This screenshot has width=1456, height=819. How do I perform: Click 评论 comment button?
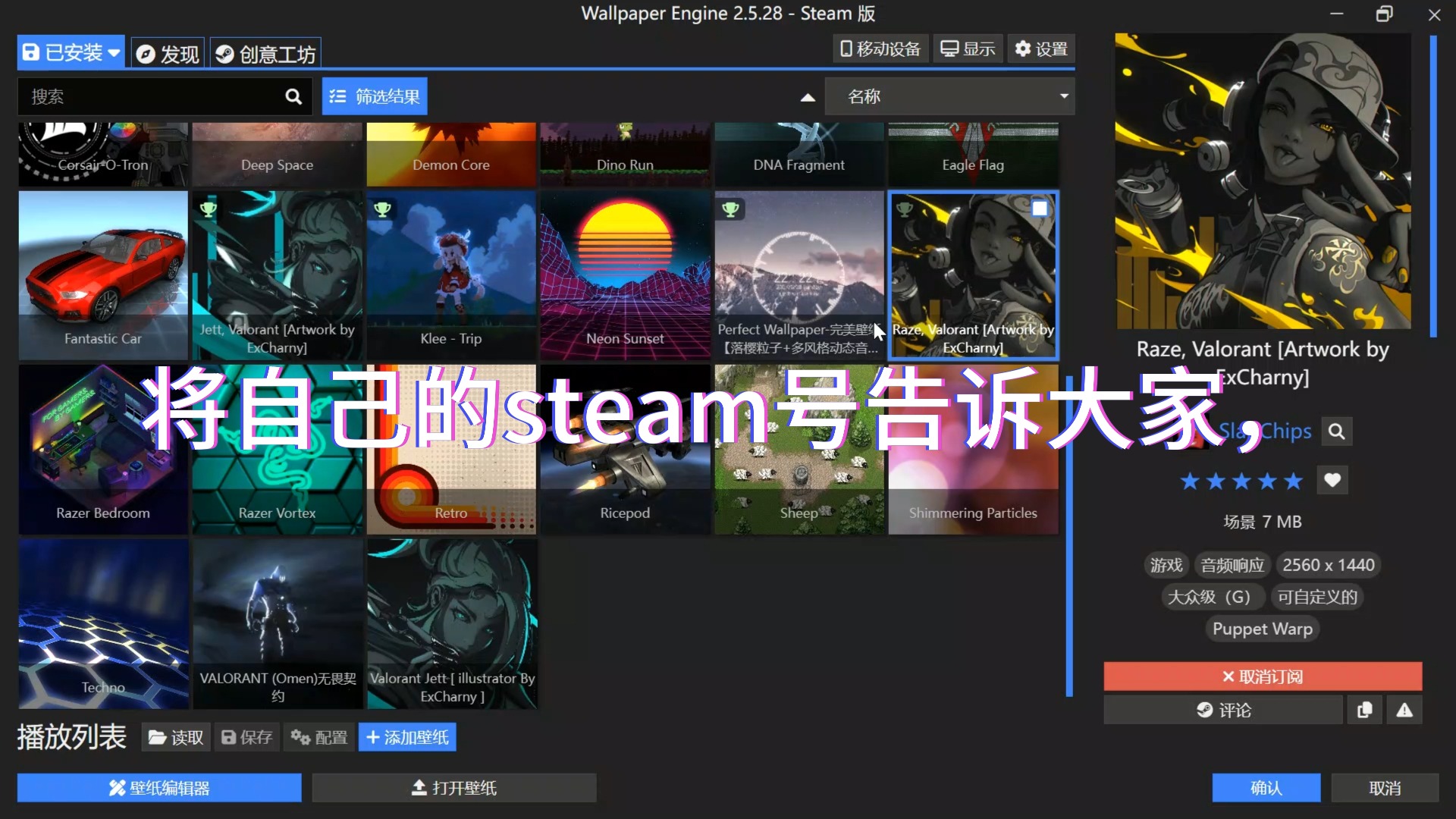(1223, 710)
